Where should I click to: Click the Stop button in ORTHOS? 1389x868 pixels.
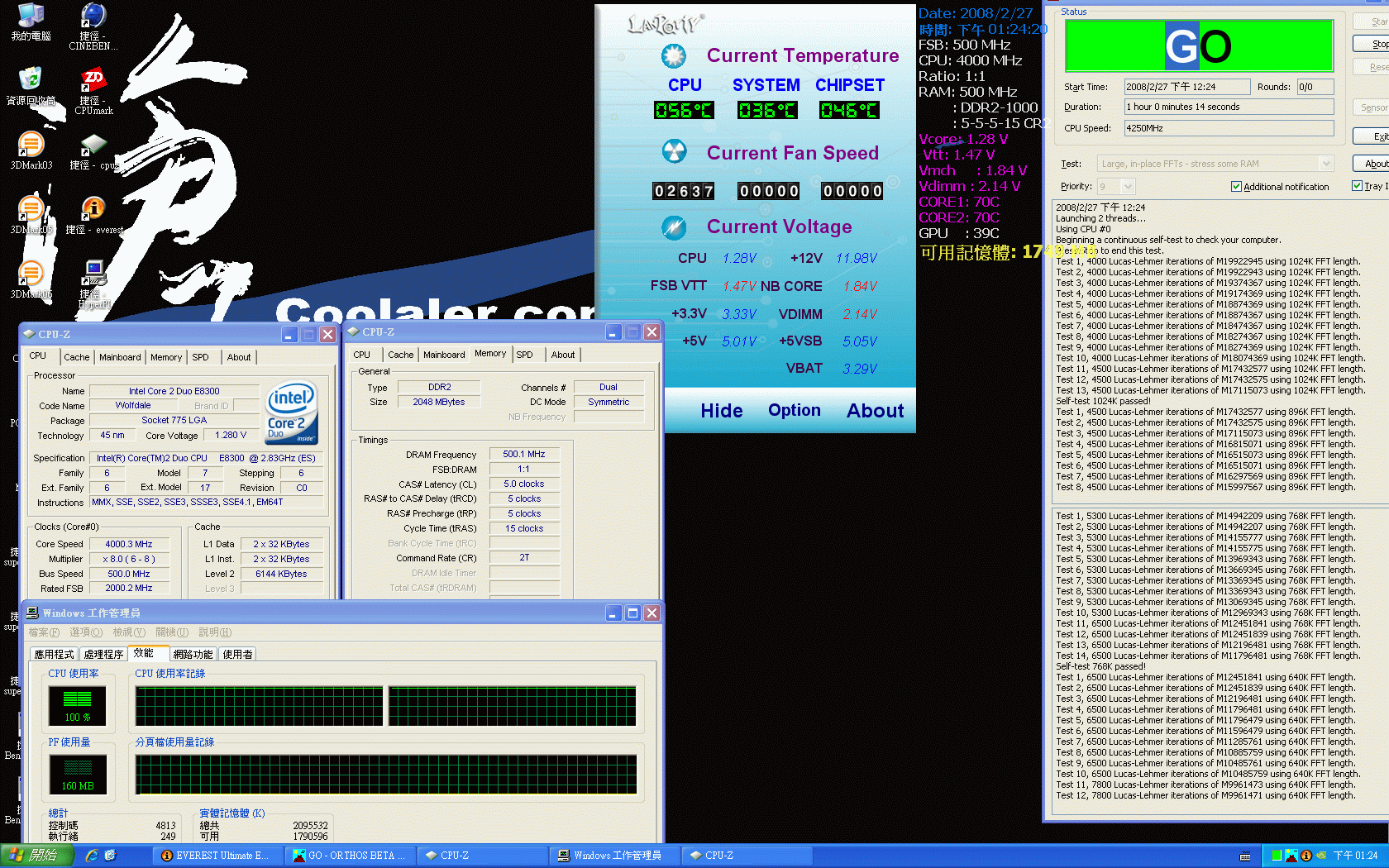tap(1372, 44)
